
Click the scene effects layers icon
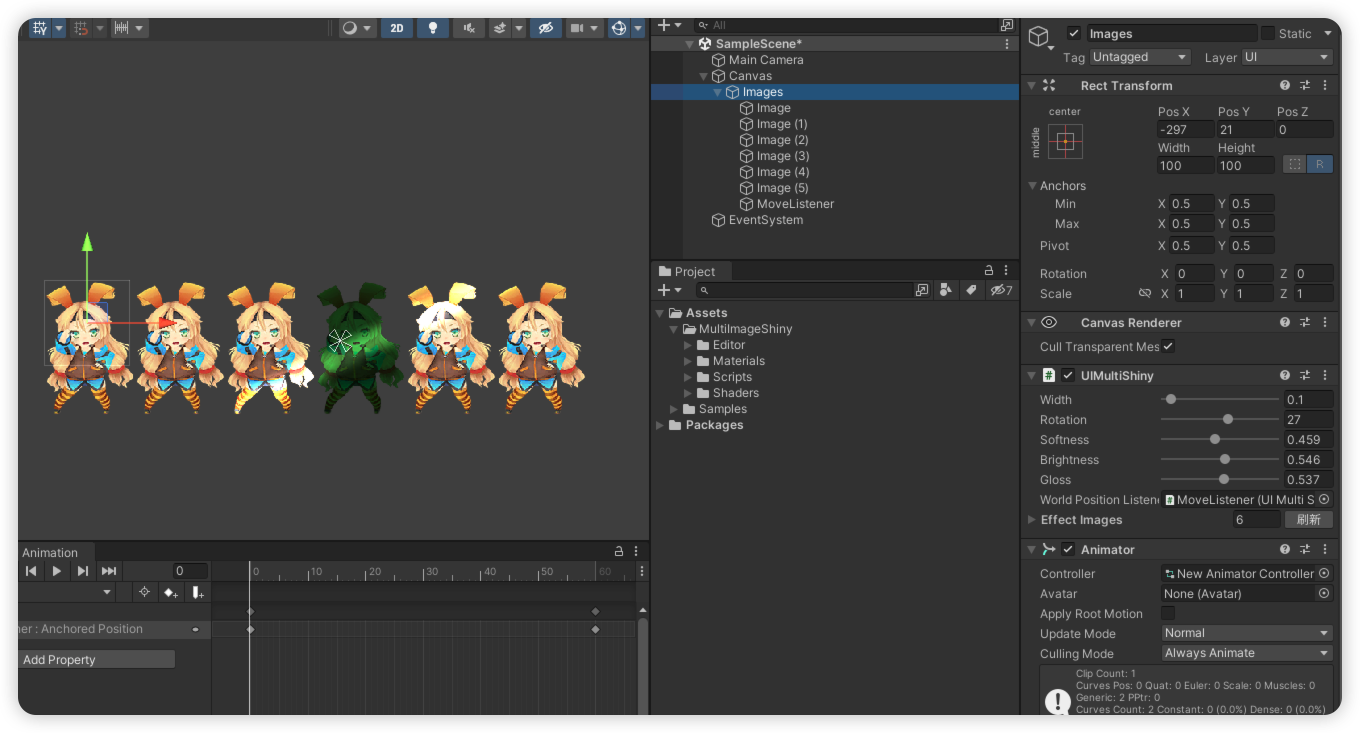500,28
